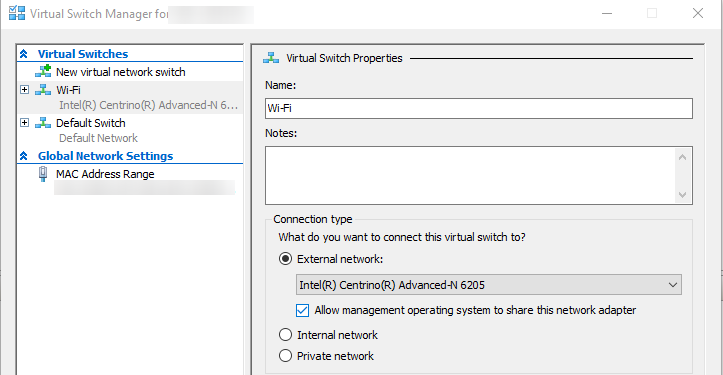This screenshot has width=723, height=375.
Task: Collapse the Virtual Switches section chevron
Action: coord(24,54)
